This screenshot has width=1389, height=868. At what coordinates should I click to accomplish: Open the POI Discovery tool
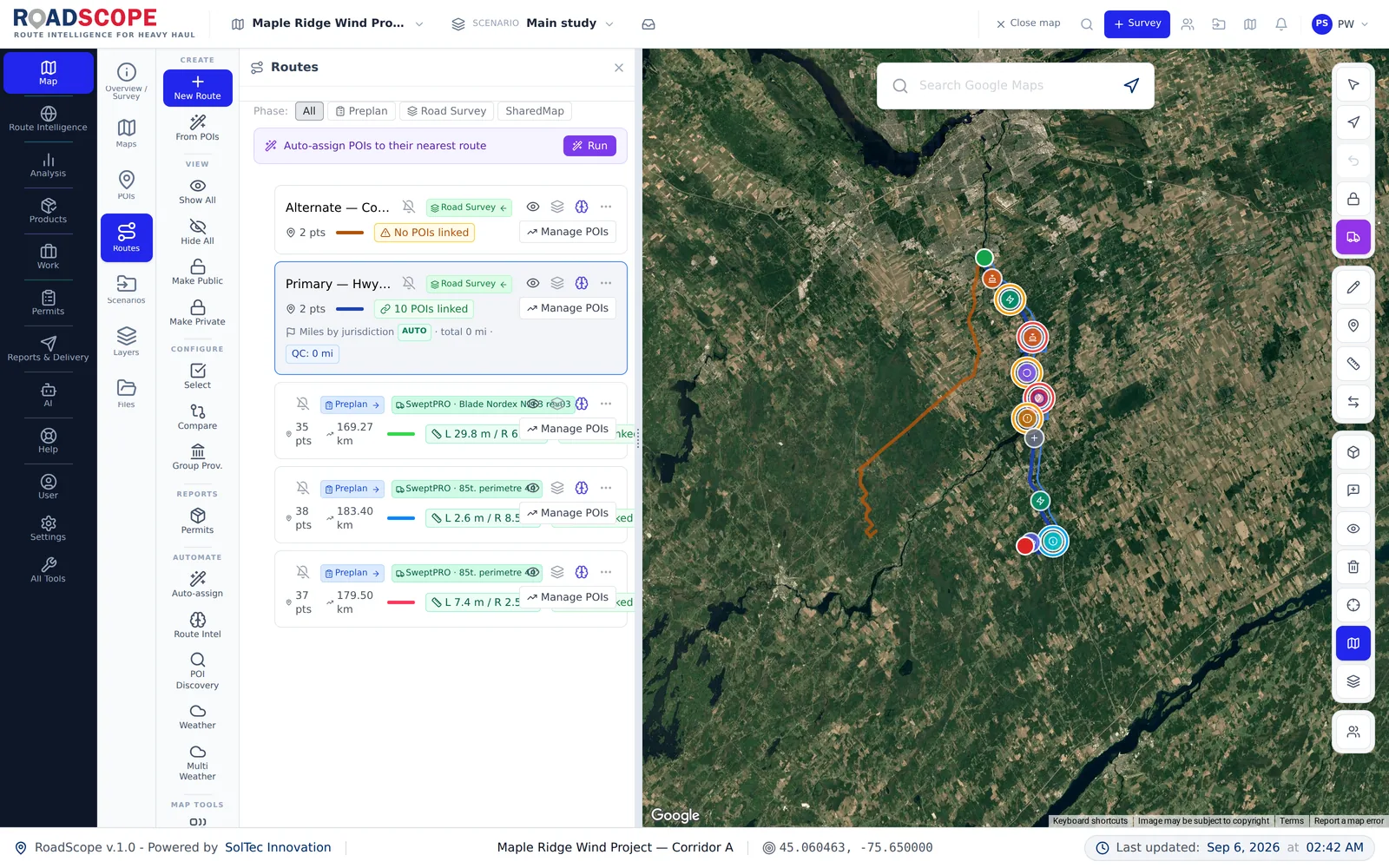tap(197, 671)
